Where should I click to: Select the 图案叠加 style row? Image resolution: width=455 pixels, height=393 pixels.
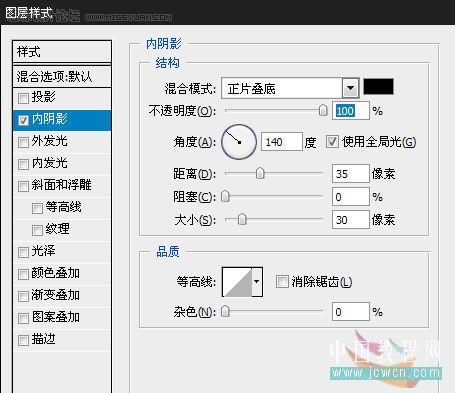(62, 318)
